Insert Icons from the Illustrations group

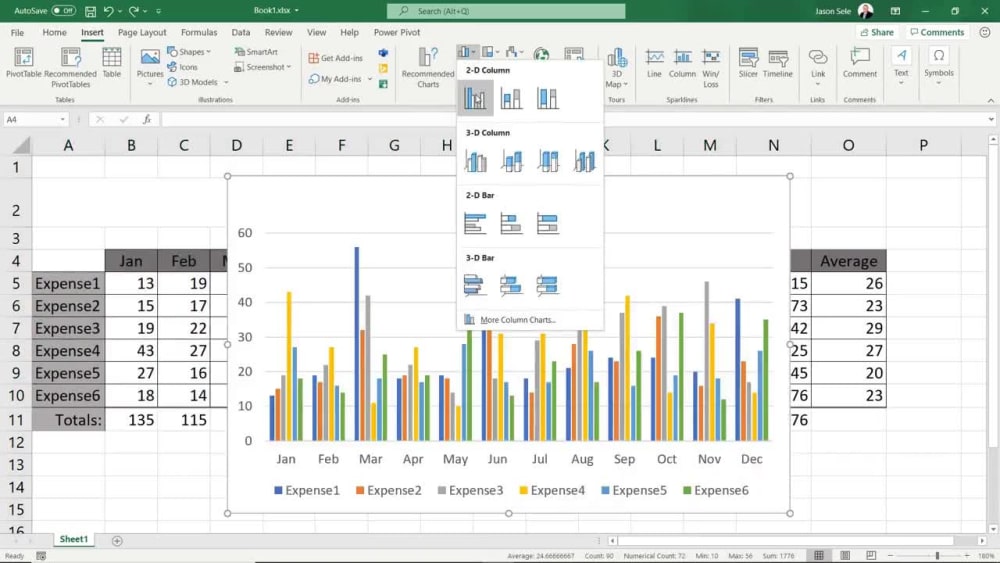(x=182, y=67)
